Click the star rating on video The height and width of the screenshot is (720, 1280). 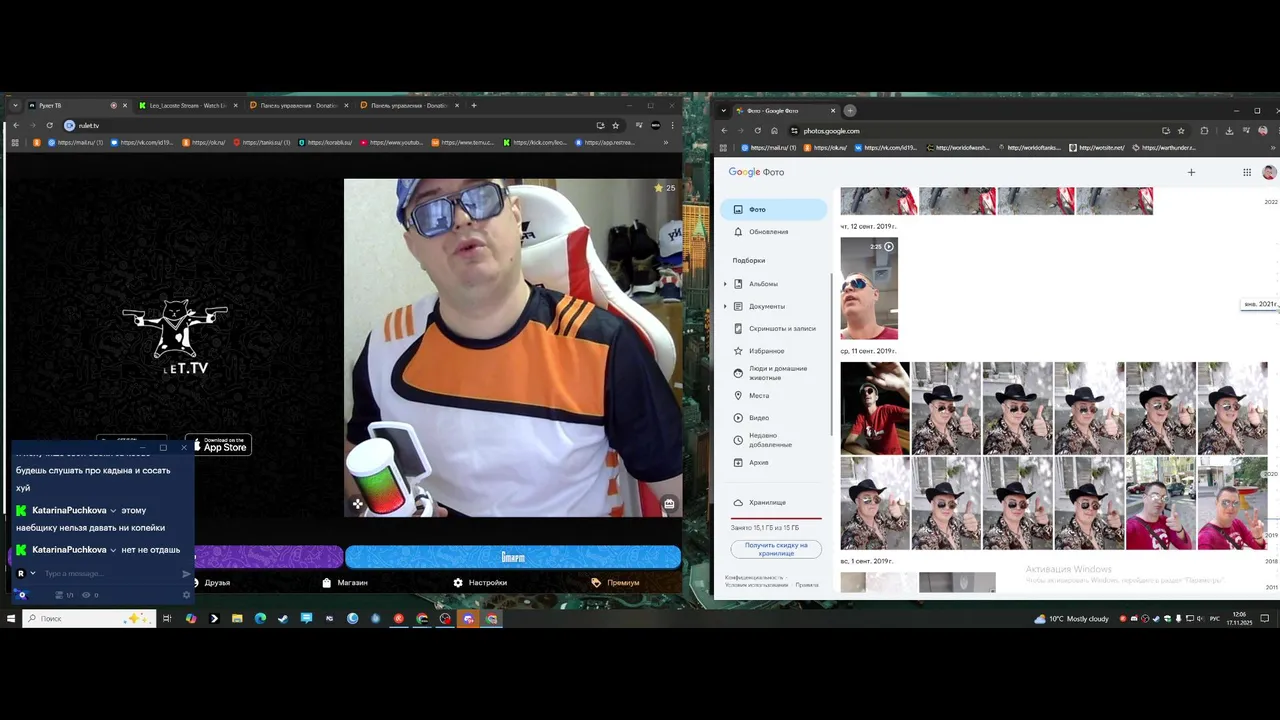tap(665, 187)
